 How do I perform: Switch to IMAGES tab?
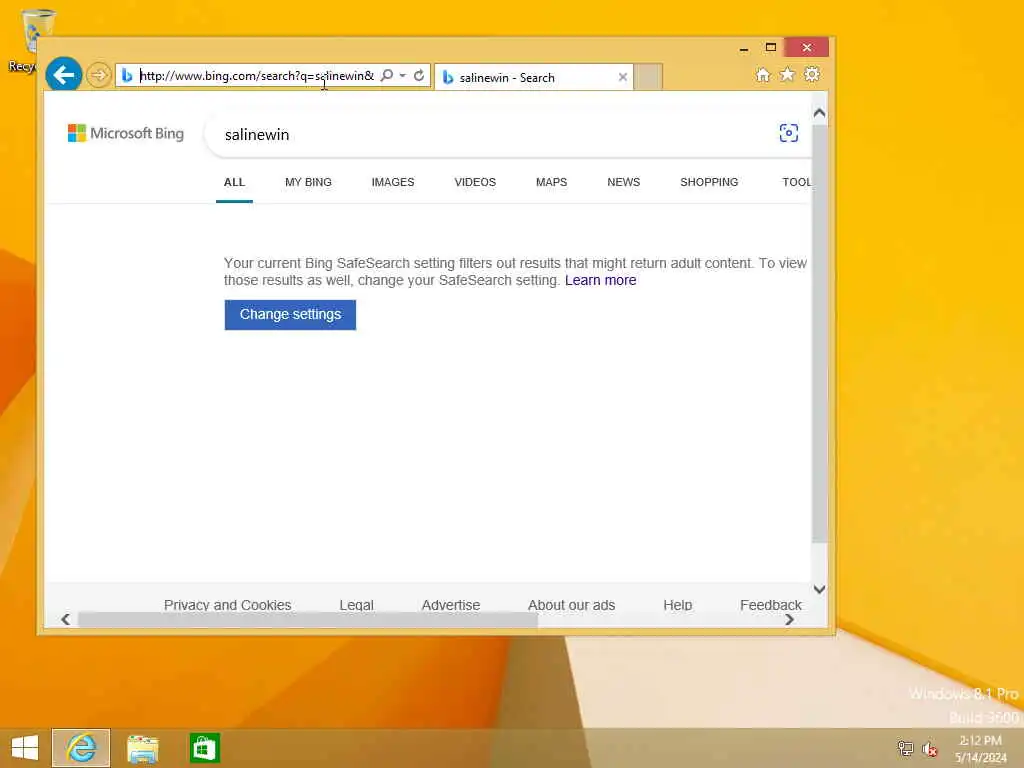[392, 182]
